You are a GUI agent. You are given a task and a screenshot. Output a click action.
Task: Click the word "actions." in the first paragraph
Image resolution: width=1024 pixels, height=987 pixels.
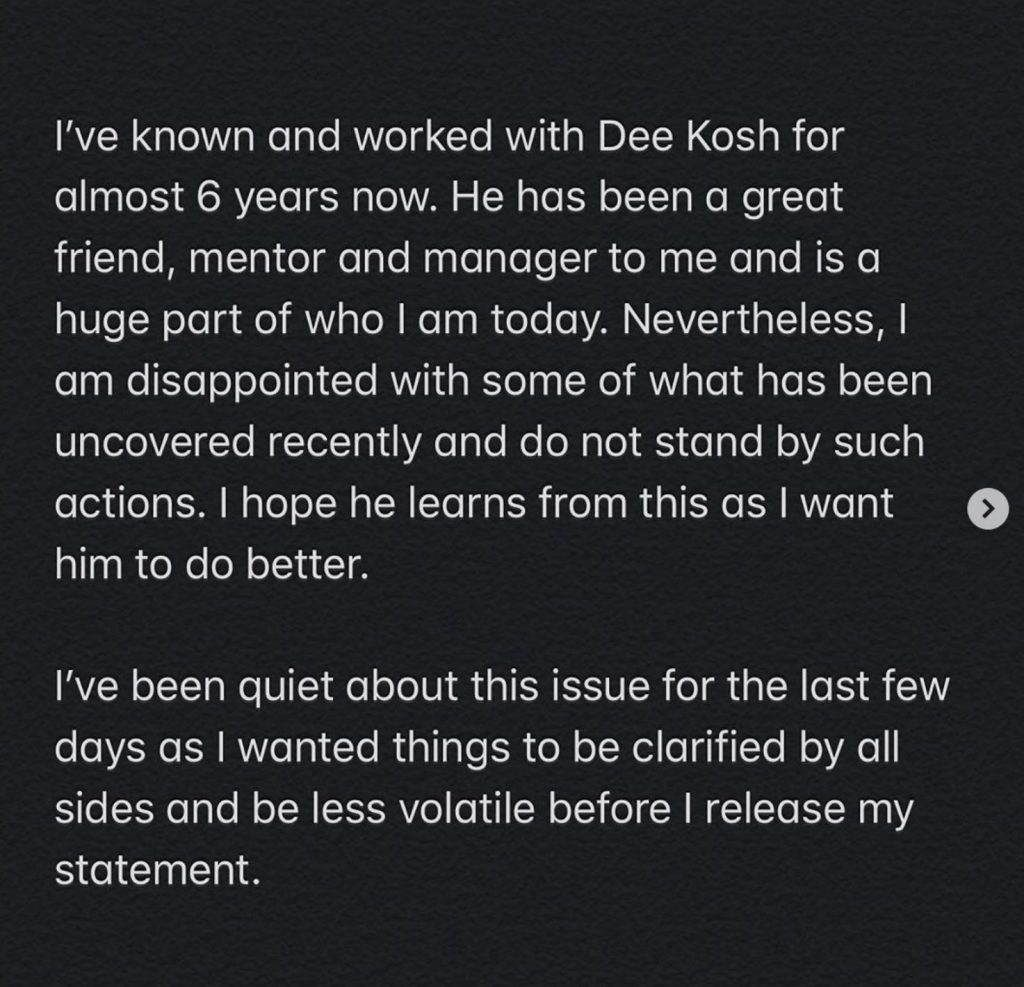pos(126,504)
